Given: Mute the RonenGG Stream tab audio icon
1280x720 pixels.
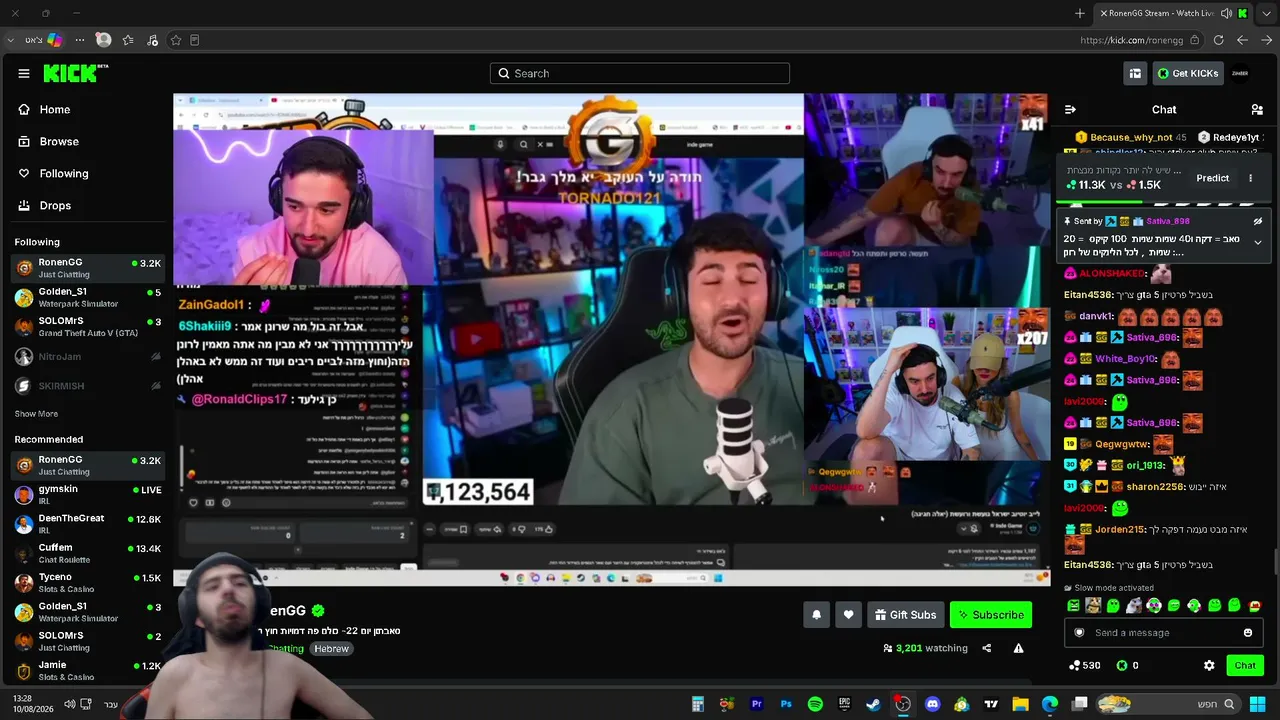Looking at the screenshot, I should pos(1226,13).
